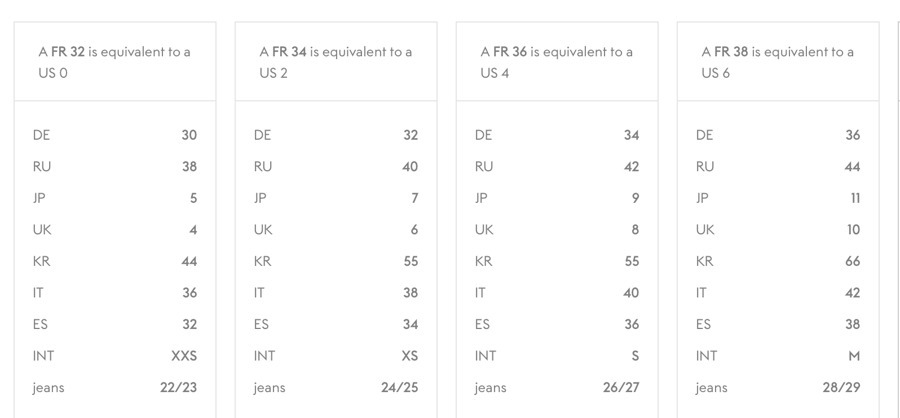This screenshot has height=418, width=900.
Task: Click the IT 40 value in FR 36 card
Action: tap(631, 293)
